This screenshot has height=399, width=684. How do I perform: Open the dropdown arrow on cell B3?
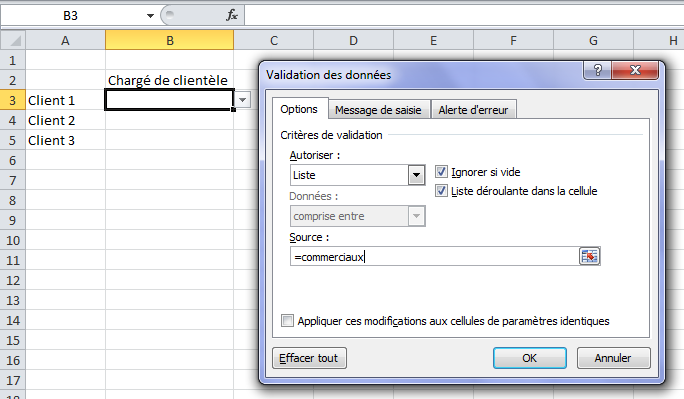click(243, 100)
